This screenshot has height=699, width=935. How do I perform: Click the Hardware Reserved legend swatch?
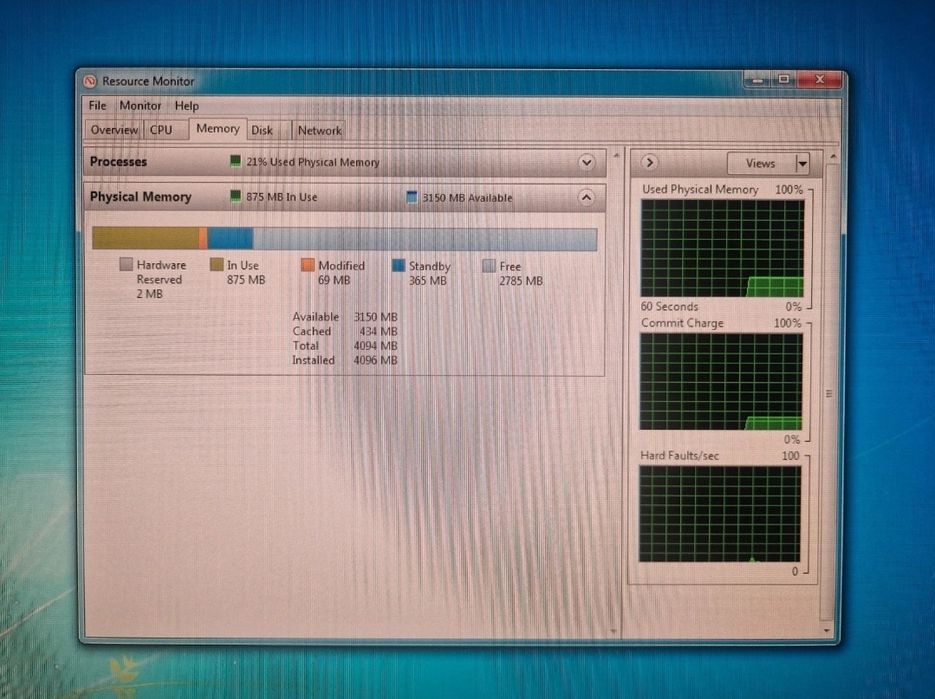coord(126,264)
